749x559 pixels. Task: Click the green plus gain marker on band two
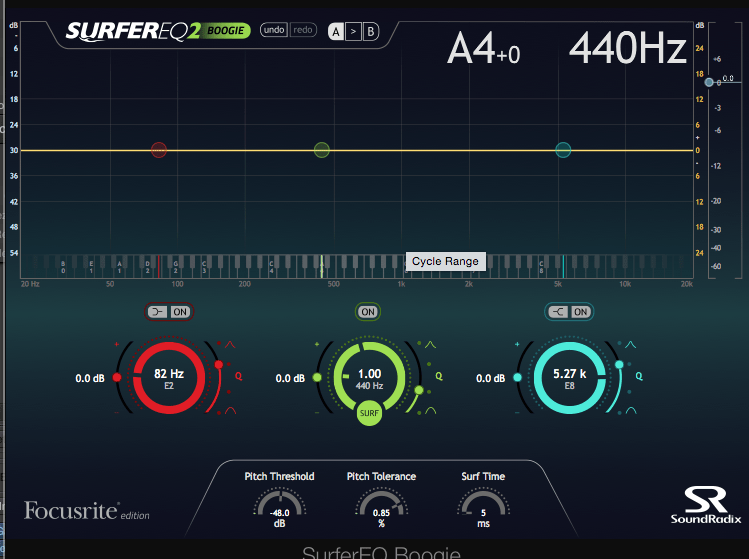(317, 344)
